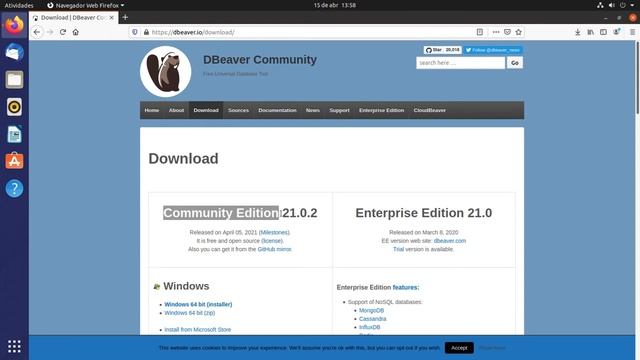Viewport: 640px width, 360px height.
Task: Click Atividades in the top bar
Action: tap(19, 5)
